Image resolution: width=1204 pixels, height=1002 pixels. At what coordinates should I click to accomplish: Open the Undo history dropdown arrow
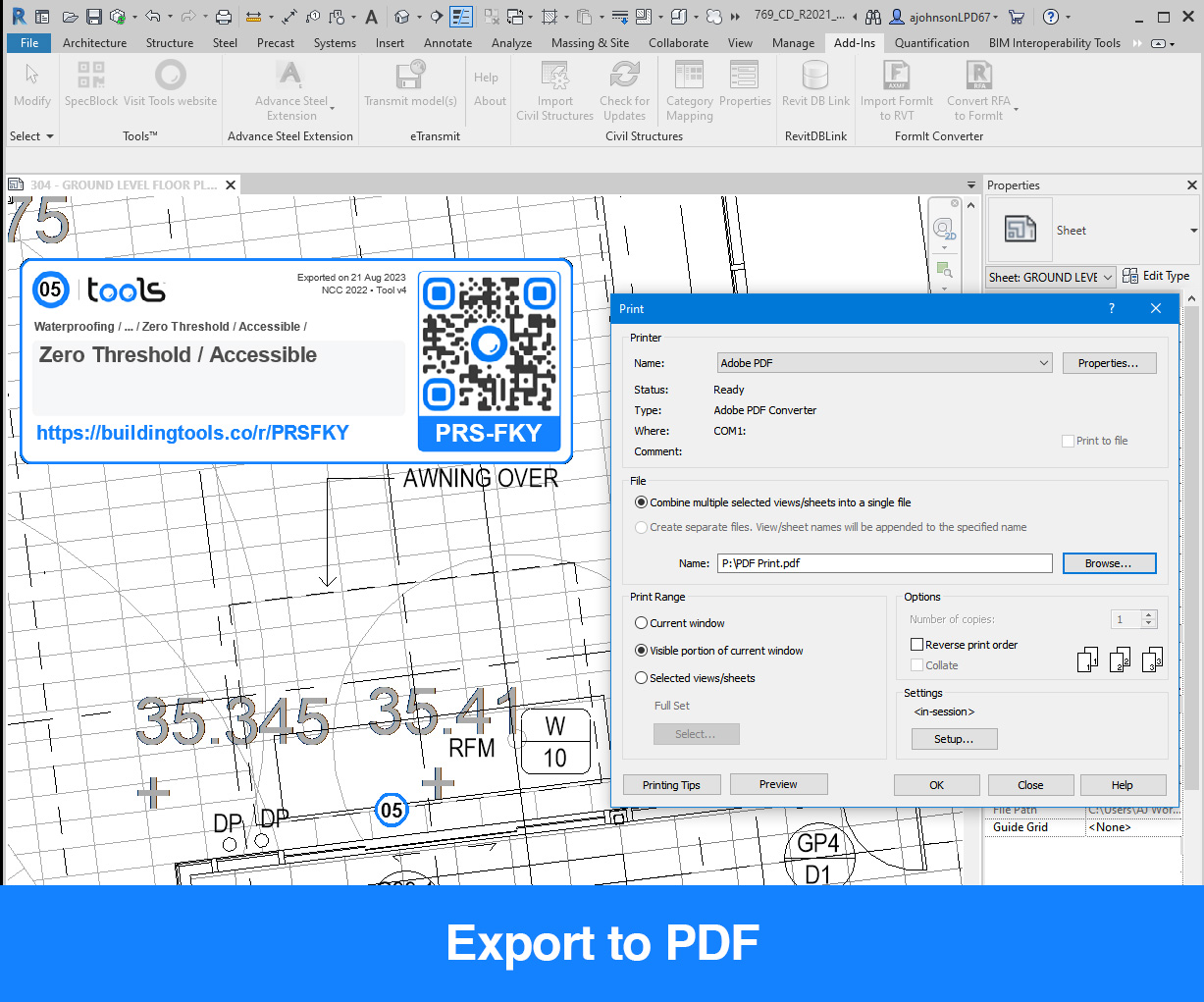[170, 17]
